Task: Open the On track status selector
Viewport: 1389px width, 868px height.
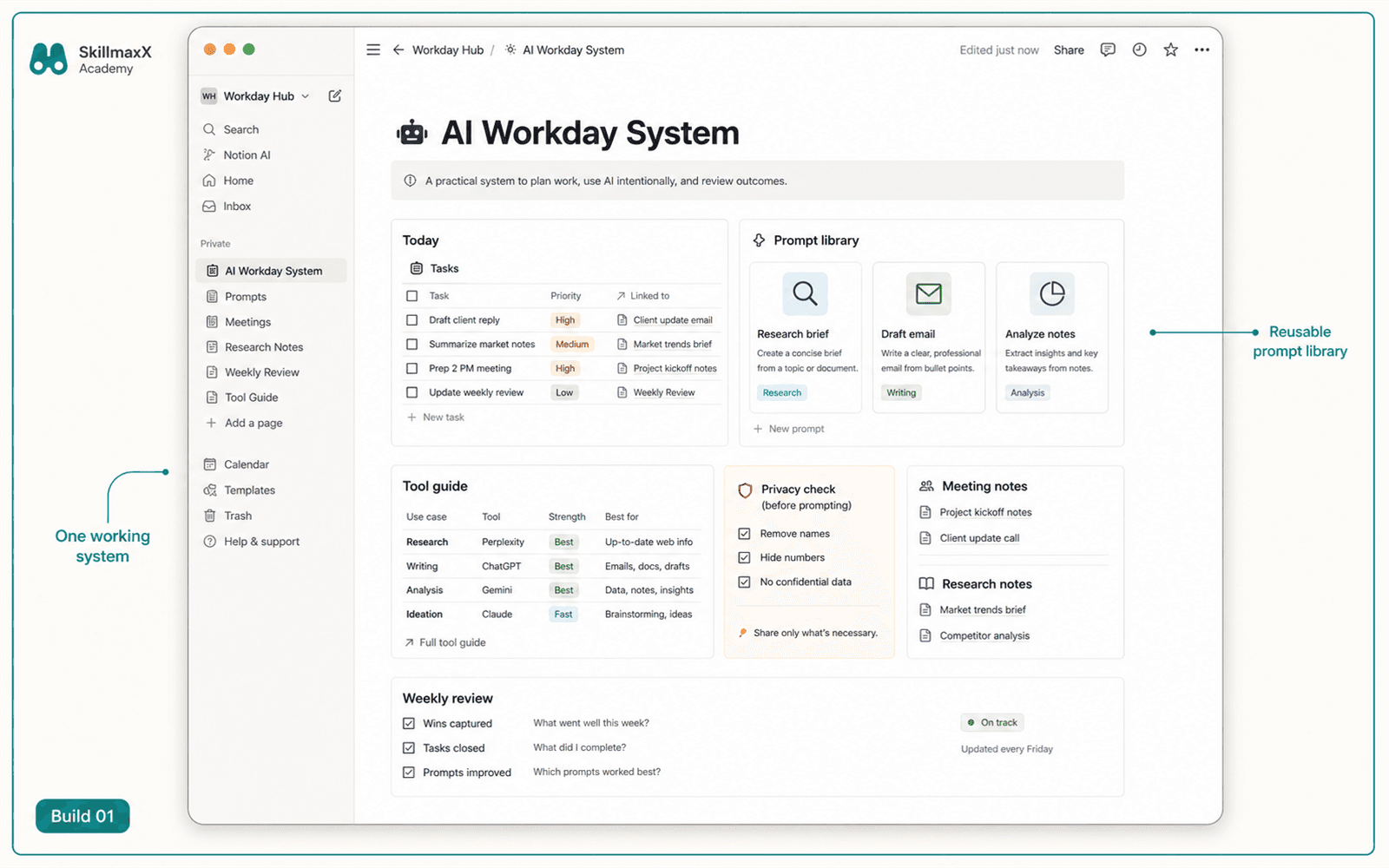Action: coord(992,722)
